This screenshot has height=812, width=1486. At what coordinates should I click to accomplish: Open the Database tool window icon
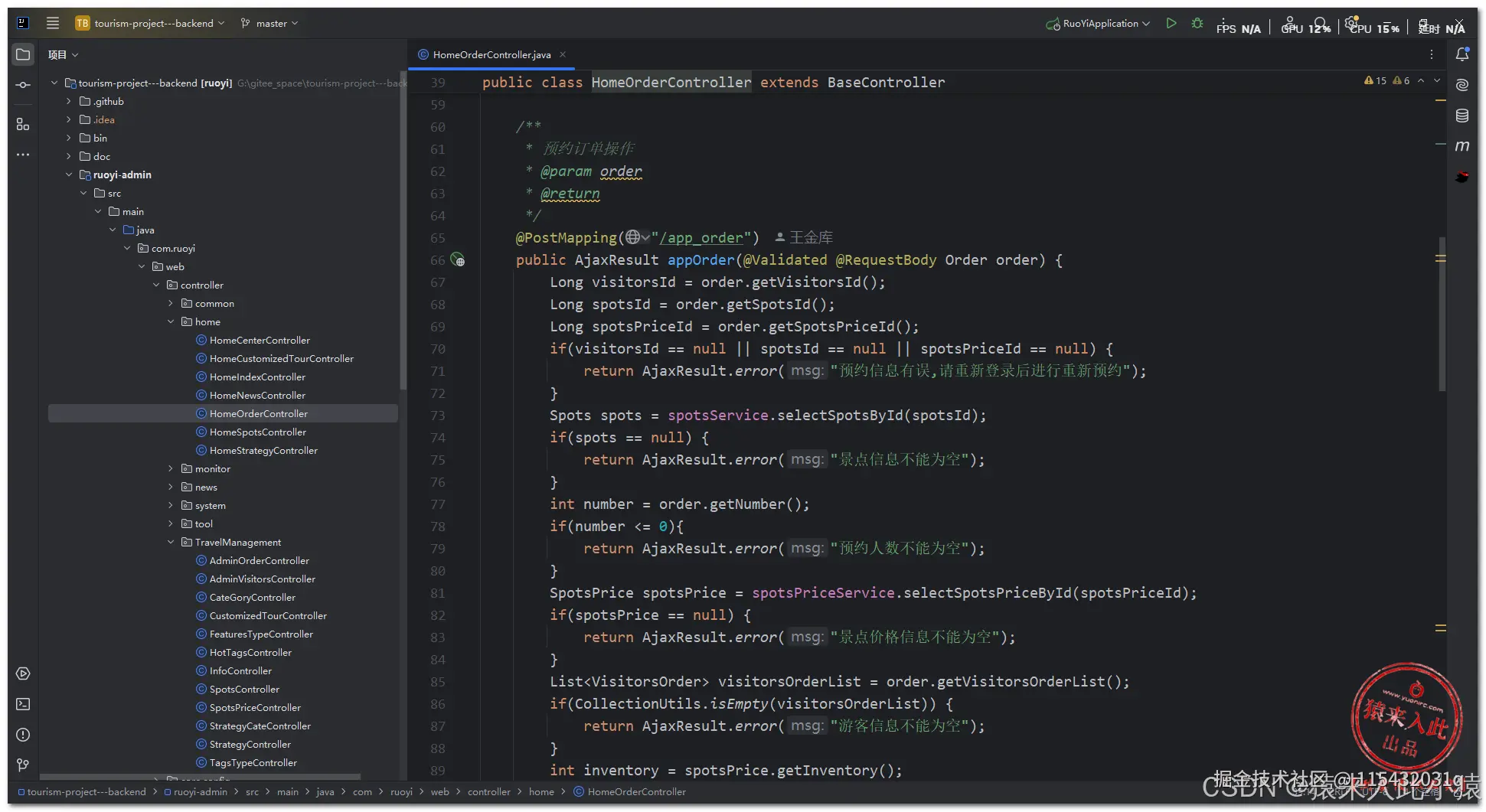[1462, 116]
